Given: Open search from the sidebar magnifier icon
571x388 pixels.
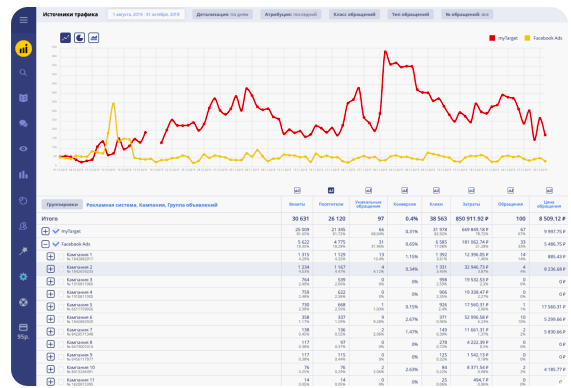Looking at the screenshot, I should (x=23, y=73).
